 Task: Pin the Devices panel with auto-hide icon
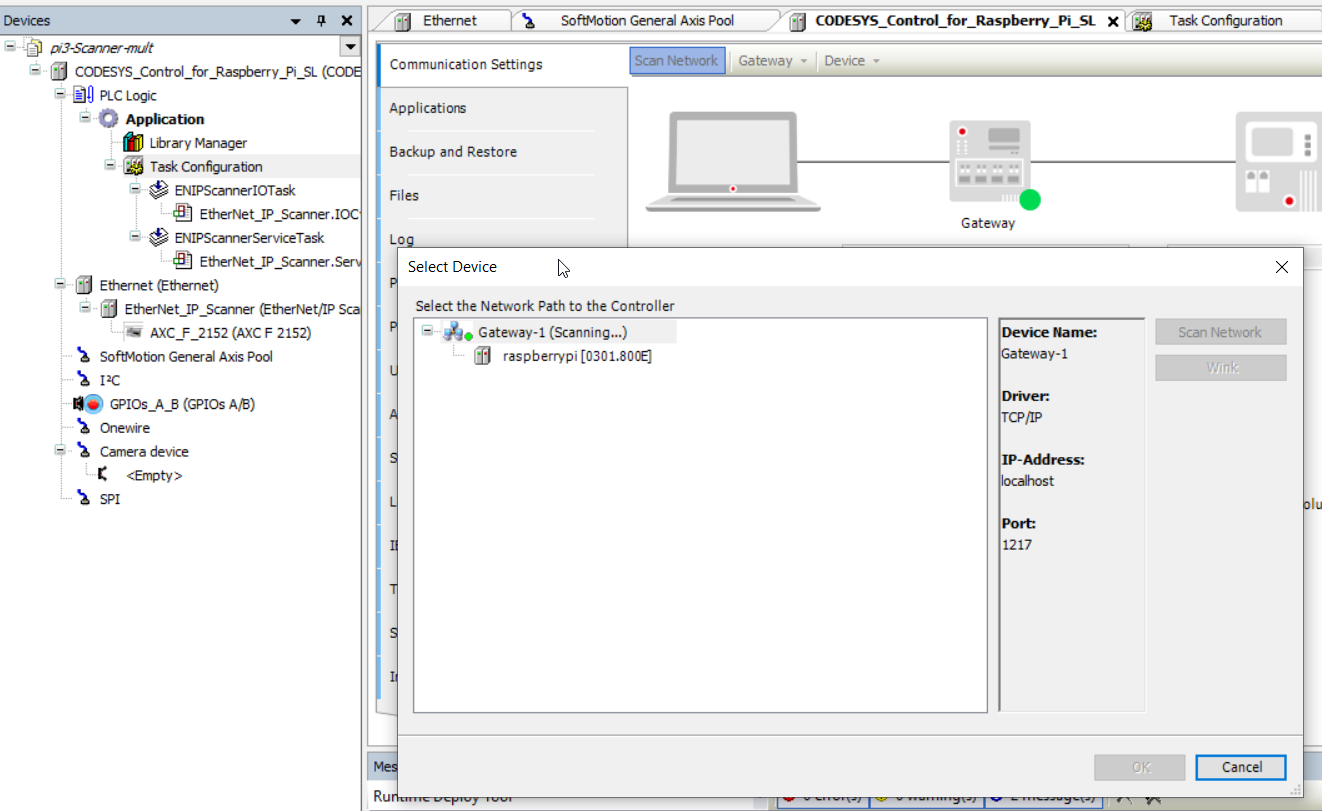click(321, 21)
